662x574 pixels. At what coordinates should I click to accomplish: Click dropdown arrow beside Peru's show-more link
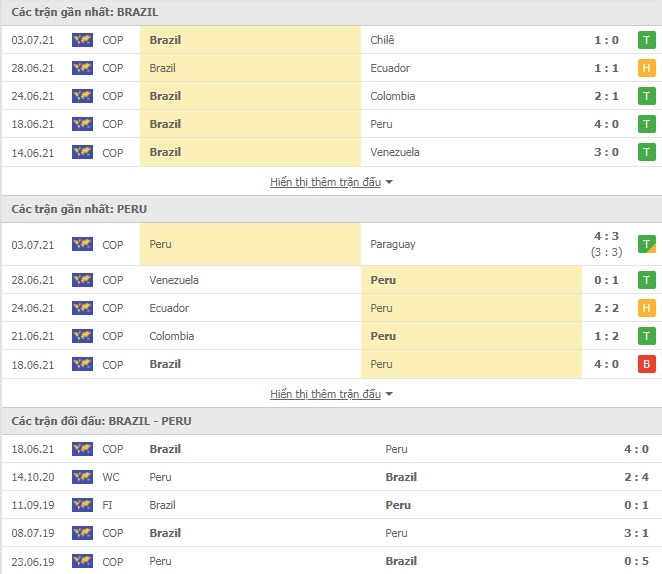click(x=389, y=394)
